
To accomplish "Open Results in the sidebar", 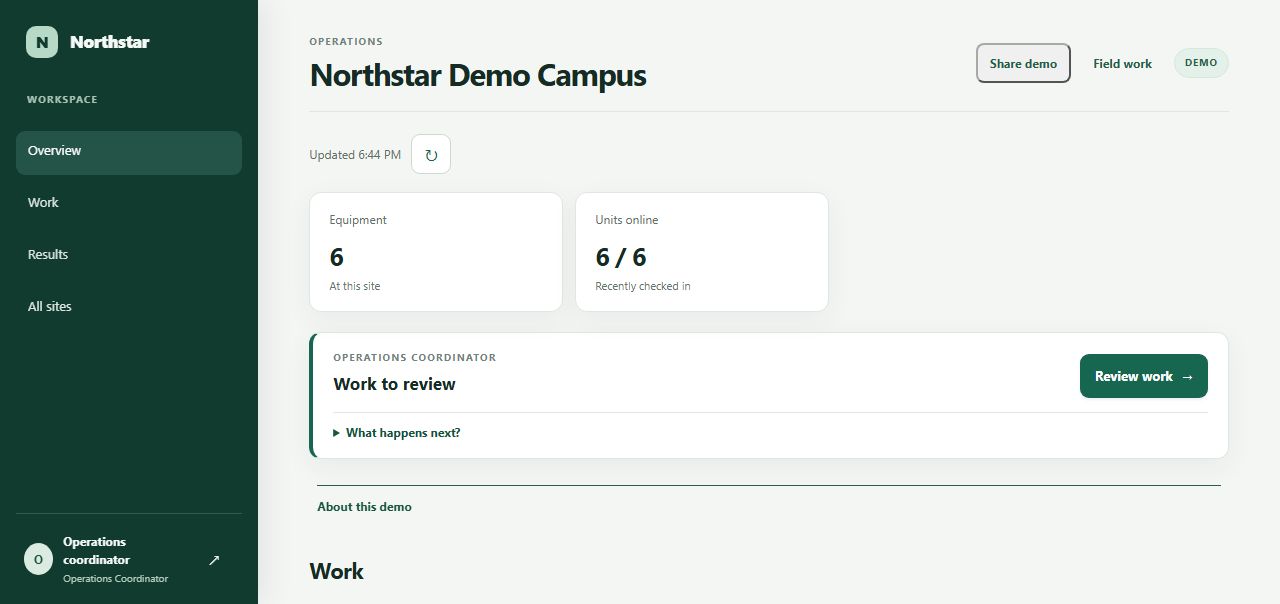I will [x=129, y=255].
